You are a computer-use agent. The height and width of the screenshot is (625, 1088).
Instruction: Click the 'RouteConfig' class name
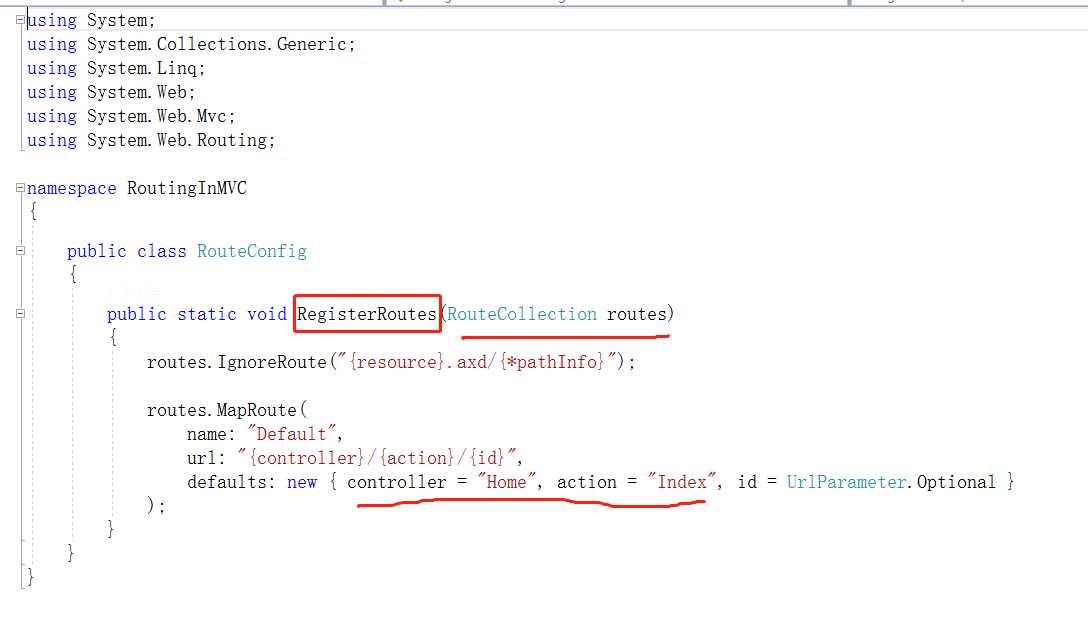tap(252, 251)
